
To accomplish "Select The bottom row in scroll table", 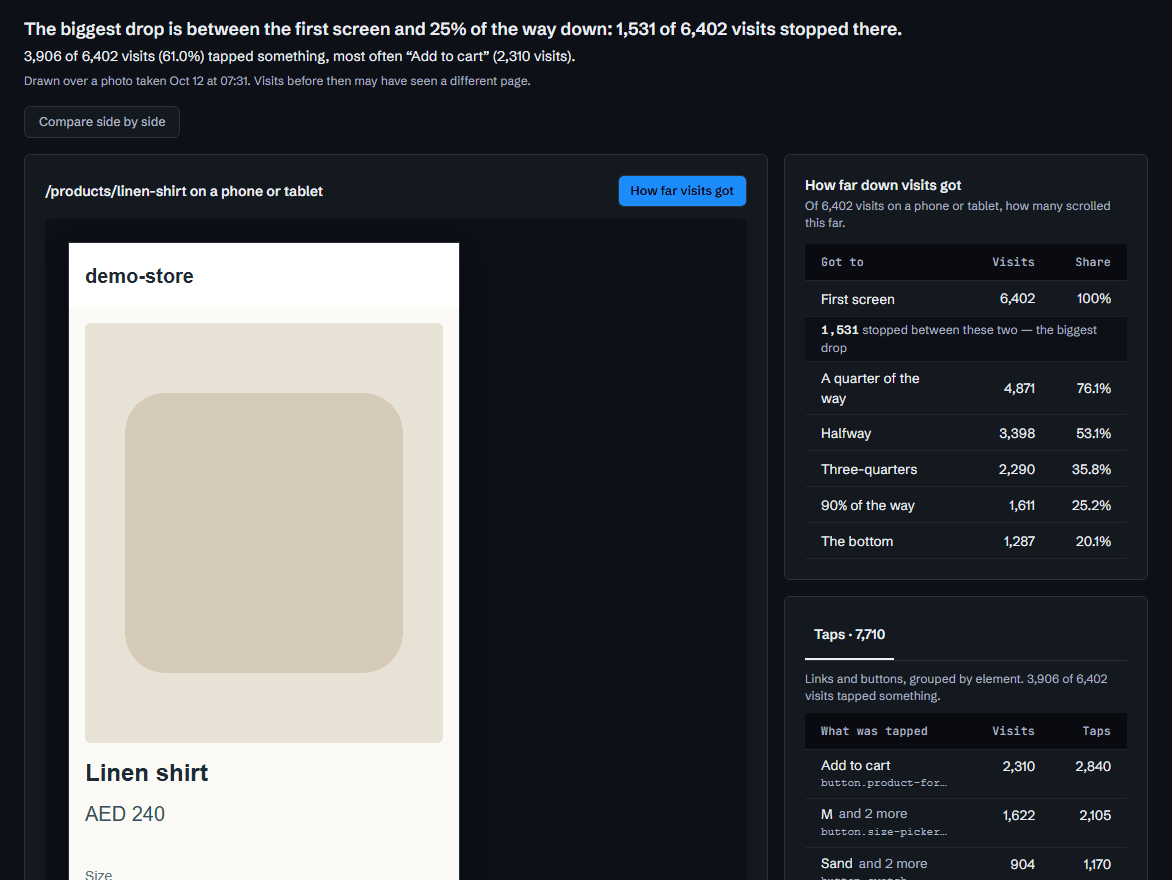I will point(966,541).
